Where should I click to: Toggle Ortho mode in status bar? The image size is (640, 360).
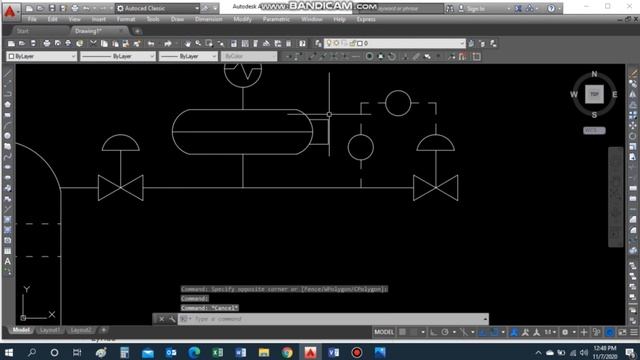tap(433, 332)
